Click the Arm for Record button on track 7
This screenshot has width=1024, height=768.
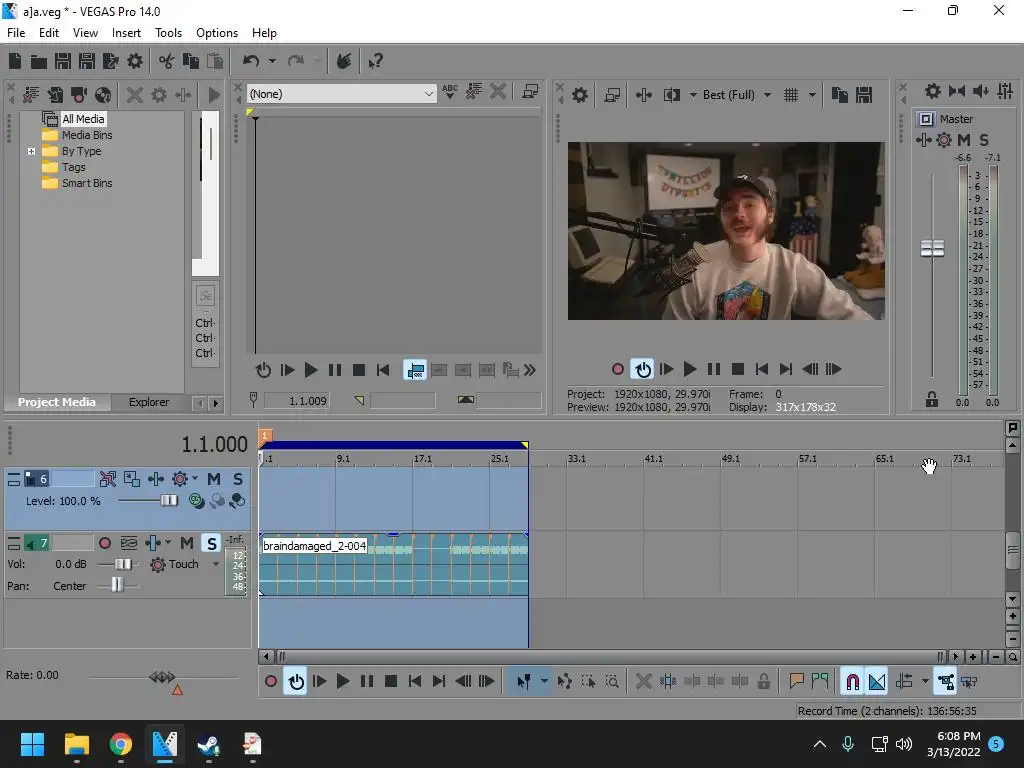[x=105, y=543]
